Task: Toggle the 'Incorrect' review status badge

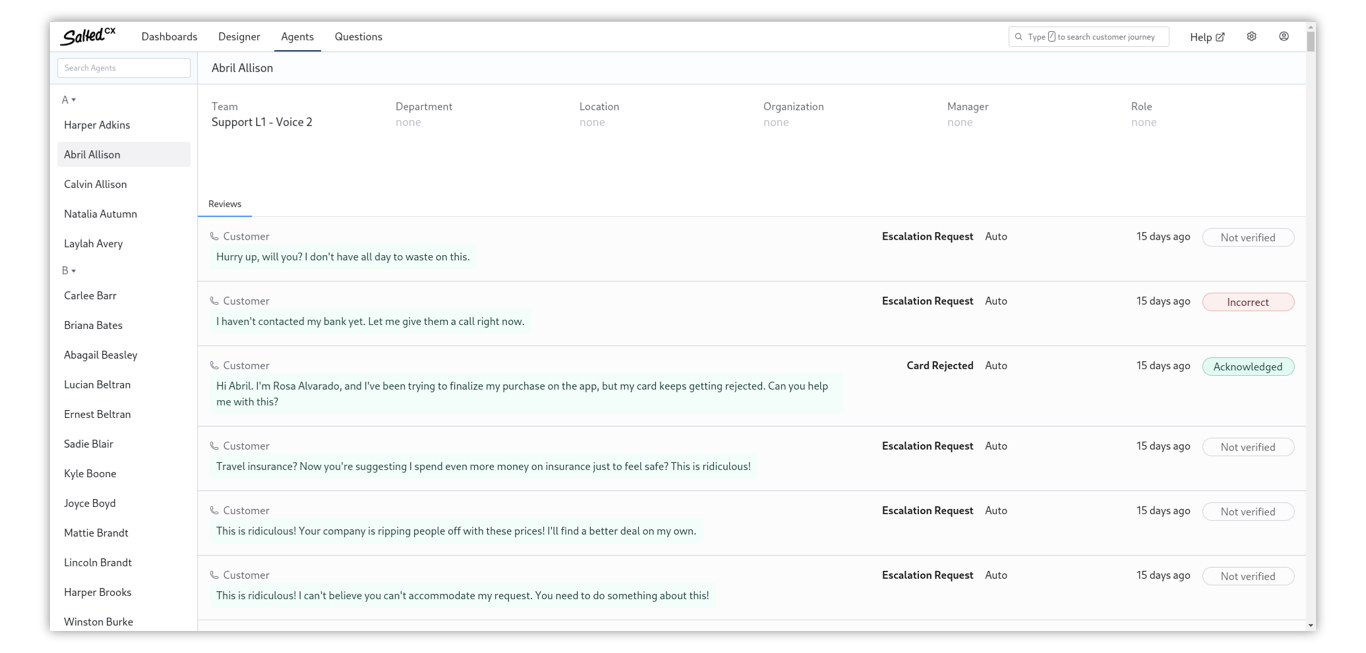Action: click(x=1247, y=302)
